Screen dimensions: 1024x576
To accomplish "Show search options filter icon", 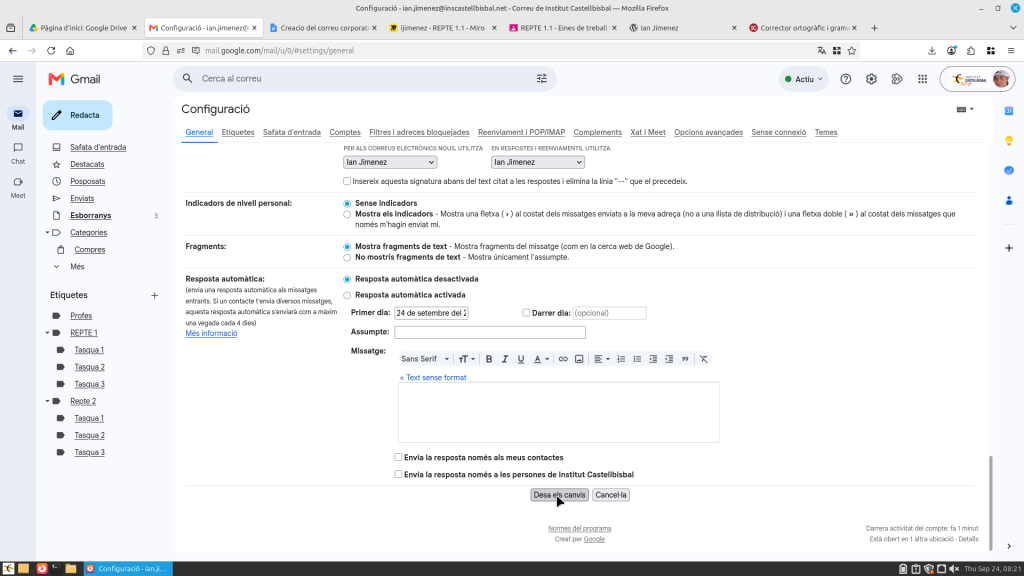I will point(541,78).
